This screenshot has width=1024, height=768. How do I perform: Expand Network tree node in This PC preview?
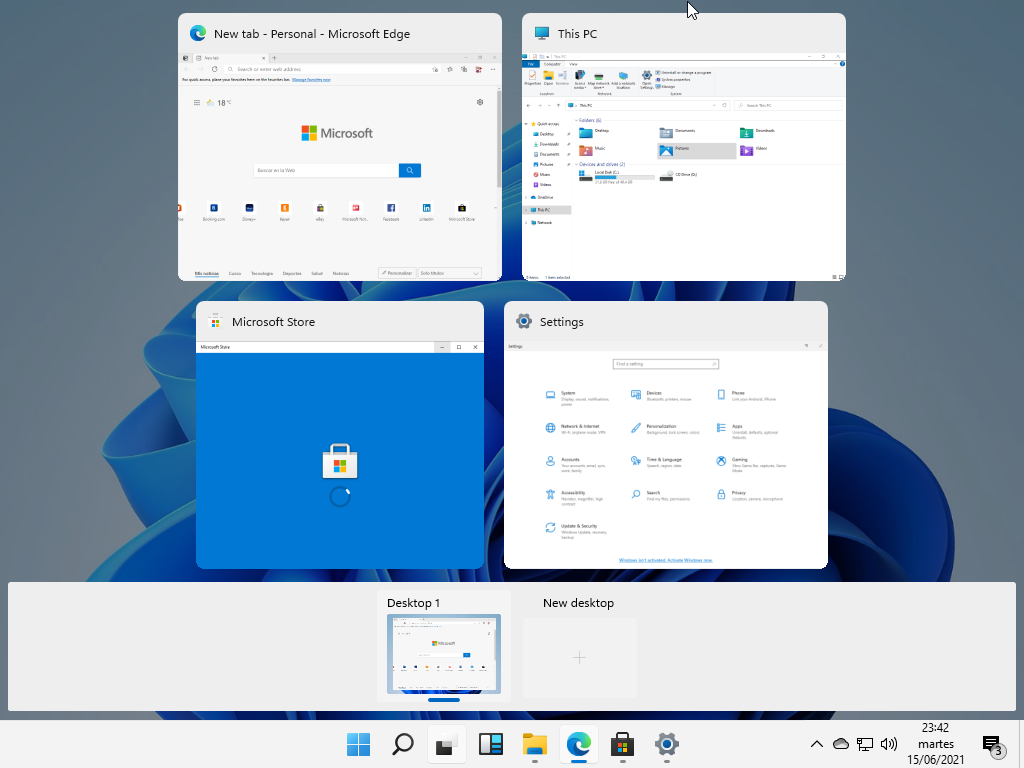coord(526,223)
